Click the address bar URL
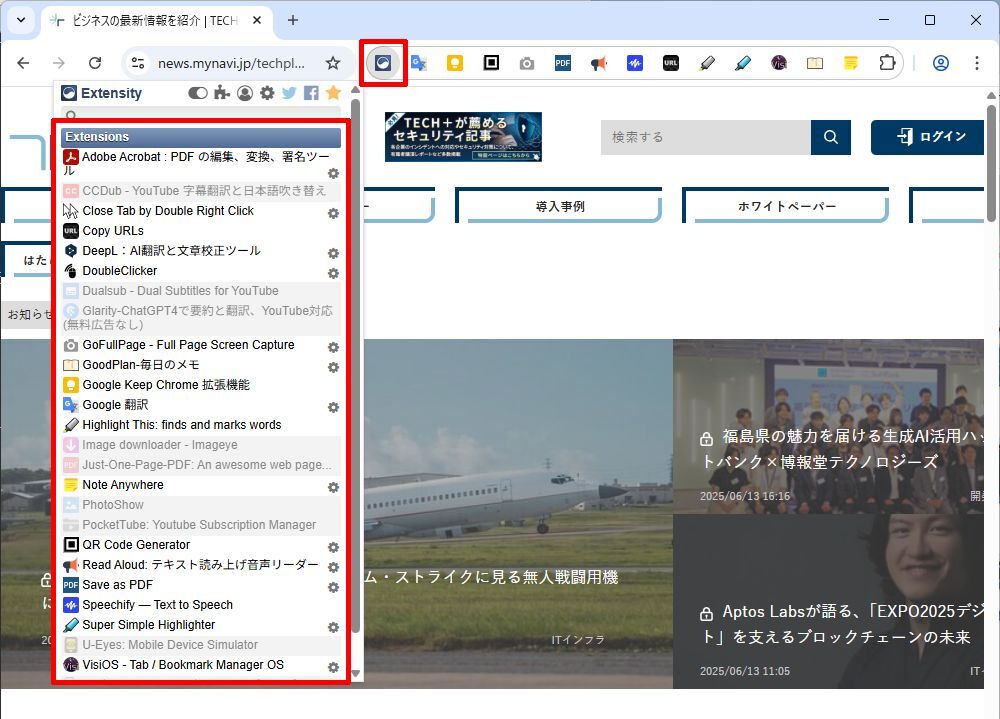The height and width of the screenshot is (719, 1000). click(x=232, y=63)
